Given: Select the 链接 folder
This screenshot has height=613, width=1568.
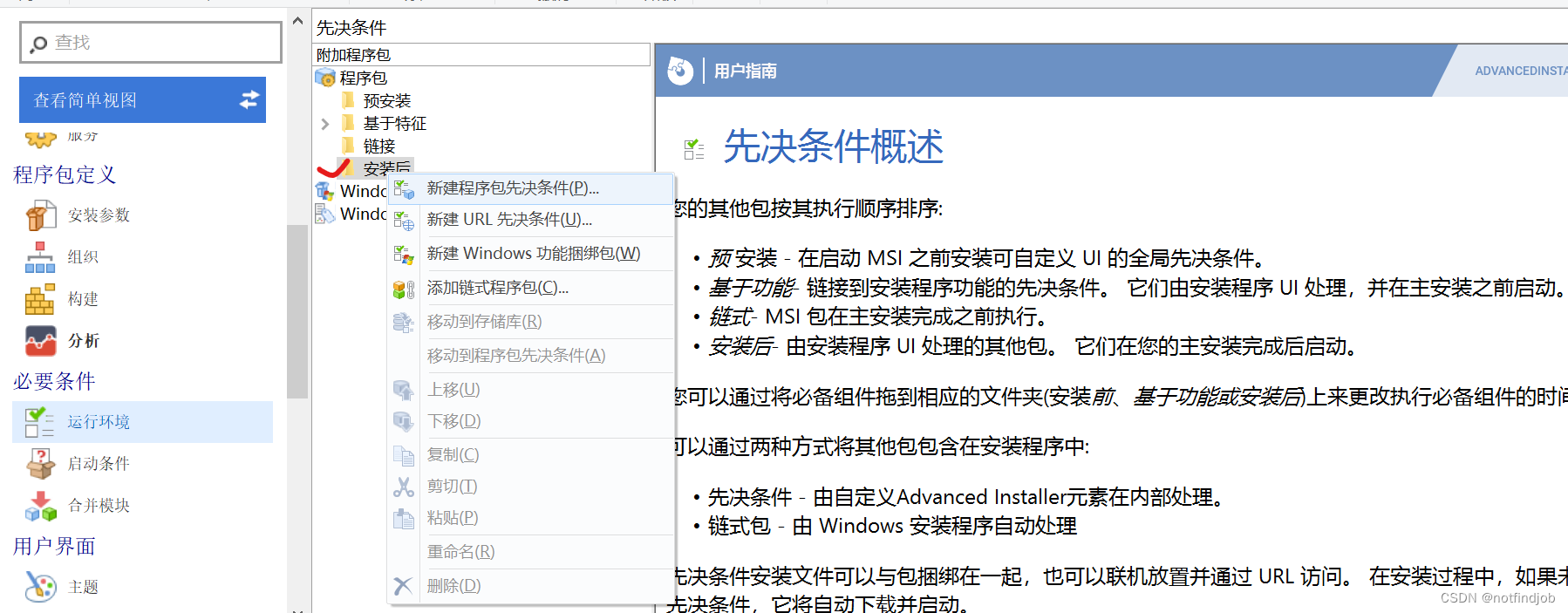Looking at the screenshot, I should [x=378, y=146].
